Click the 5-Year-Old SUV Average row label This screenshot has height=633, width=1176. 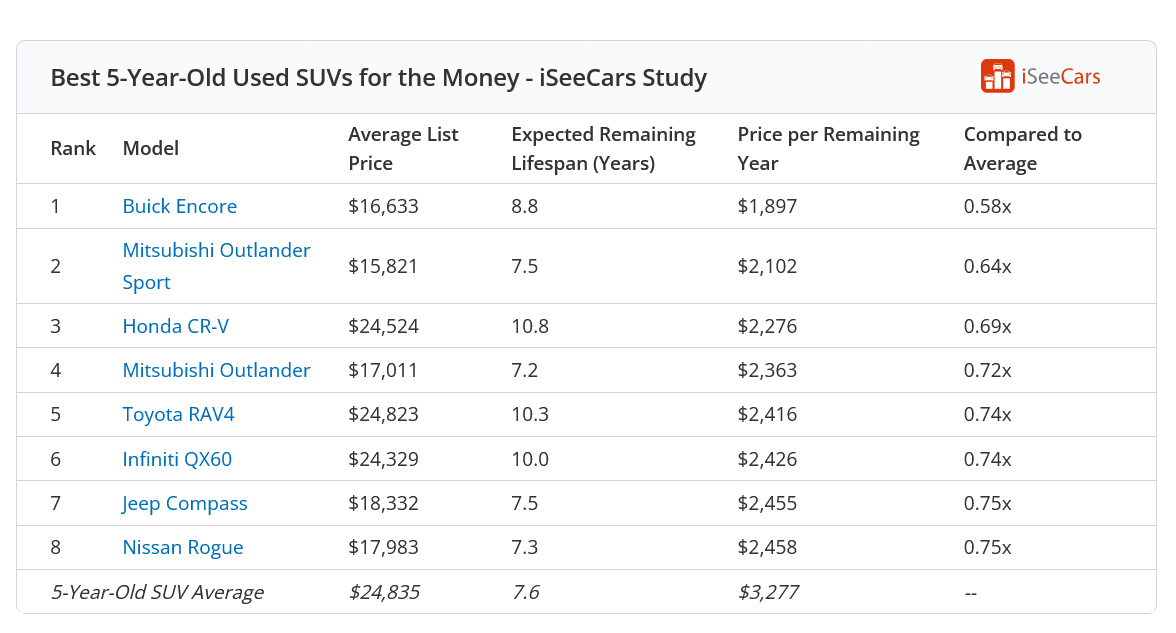click(157, 592)
